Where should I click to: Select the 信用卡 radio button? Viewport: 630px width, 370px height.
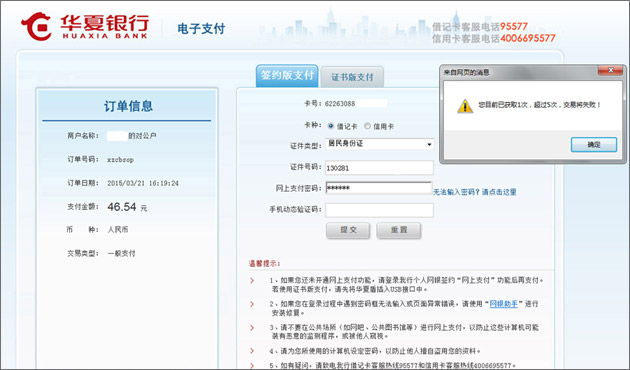[367, 126]
